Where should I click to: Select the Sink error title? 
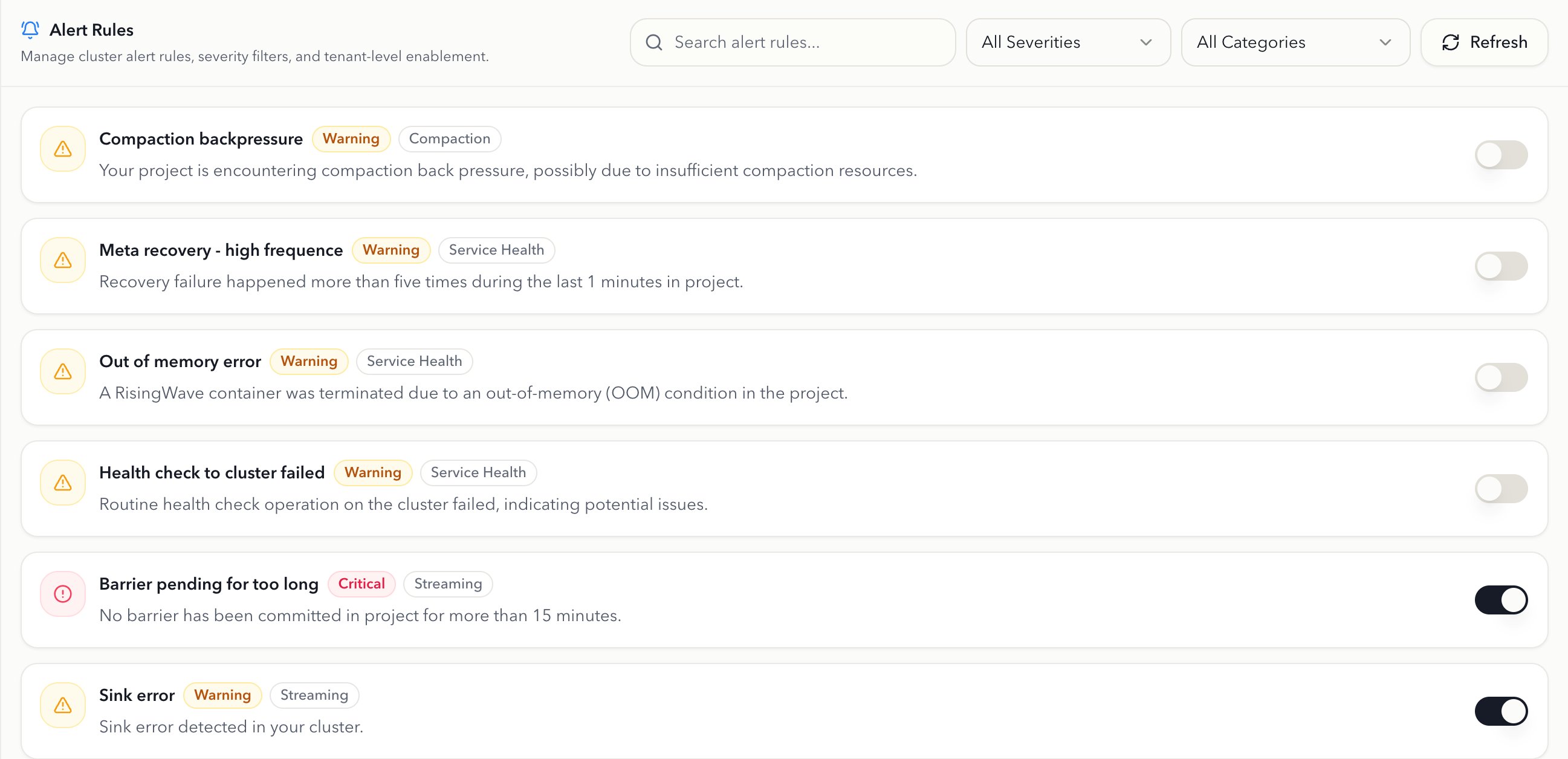click(137, 695)
